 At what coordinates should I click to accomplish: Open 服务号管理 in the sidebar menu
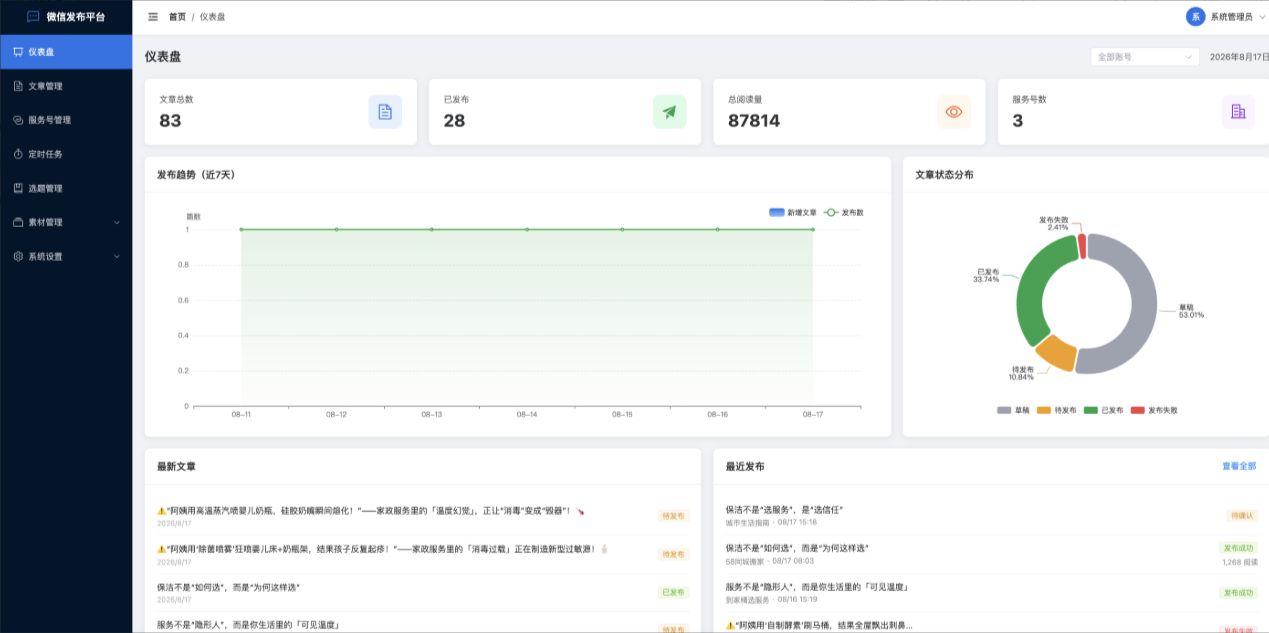pos(66,120)
